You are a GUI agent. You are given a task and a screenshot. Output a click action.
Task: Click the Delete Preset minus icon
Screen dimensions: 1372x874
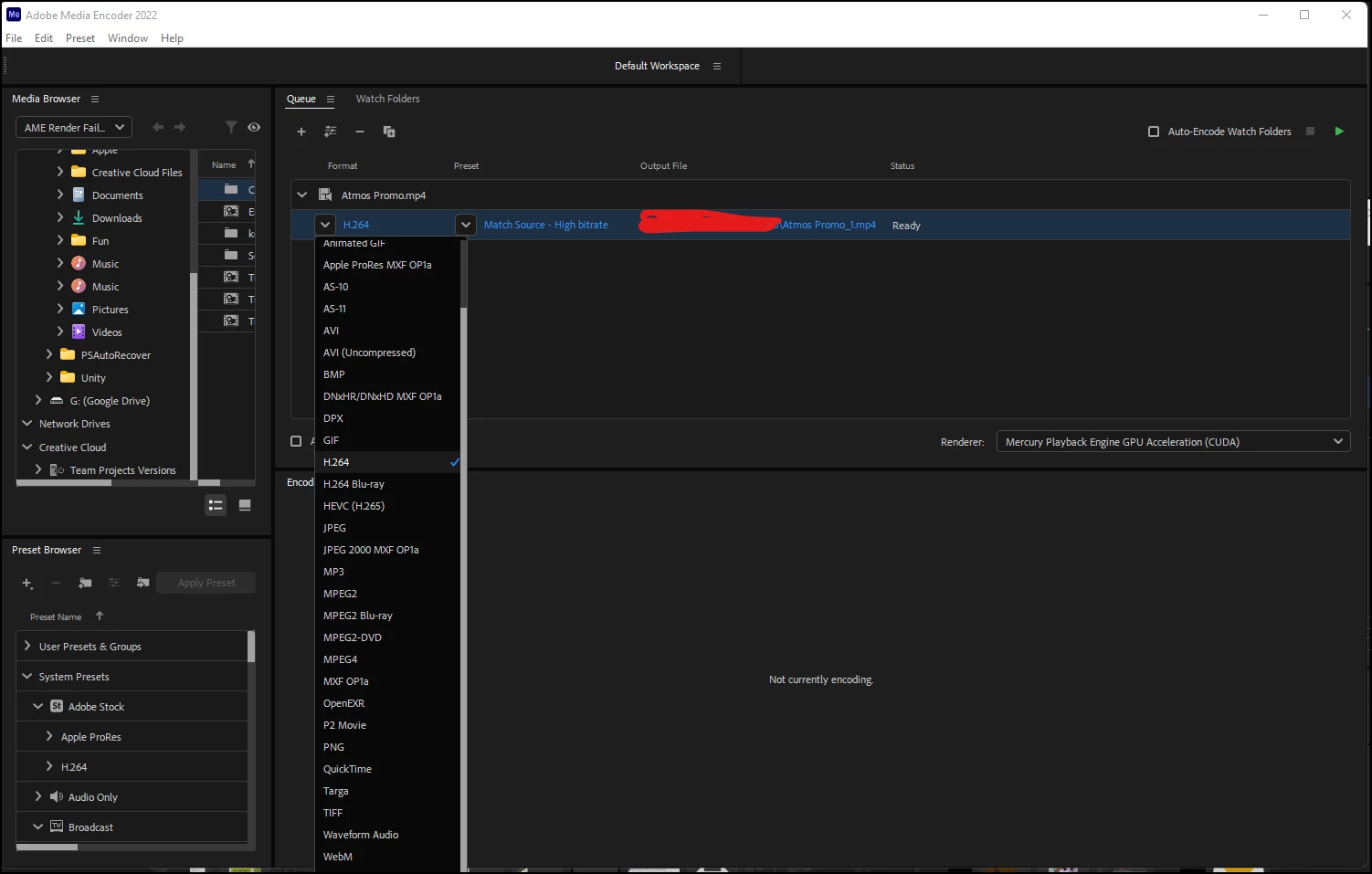(x=56, y=583)
